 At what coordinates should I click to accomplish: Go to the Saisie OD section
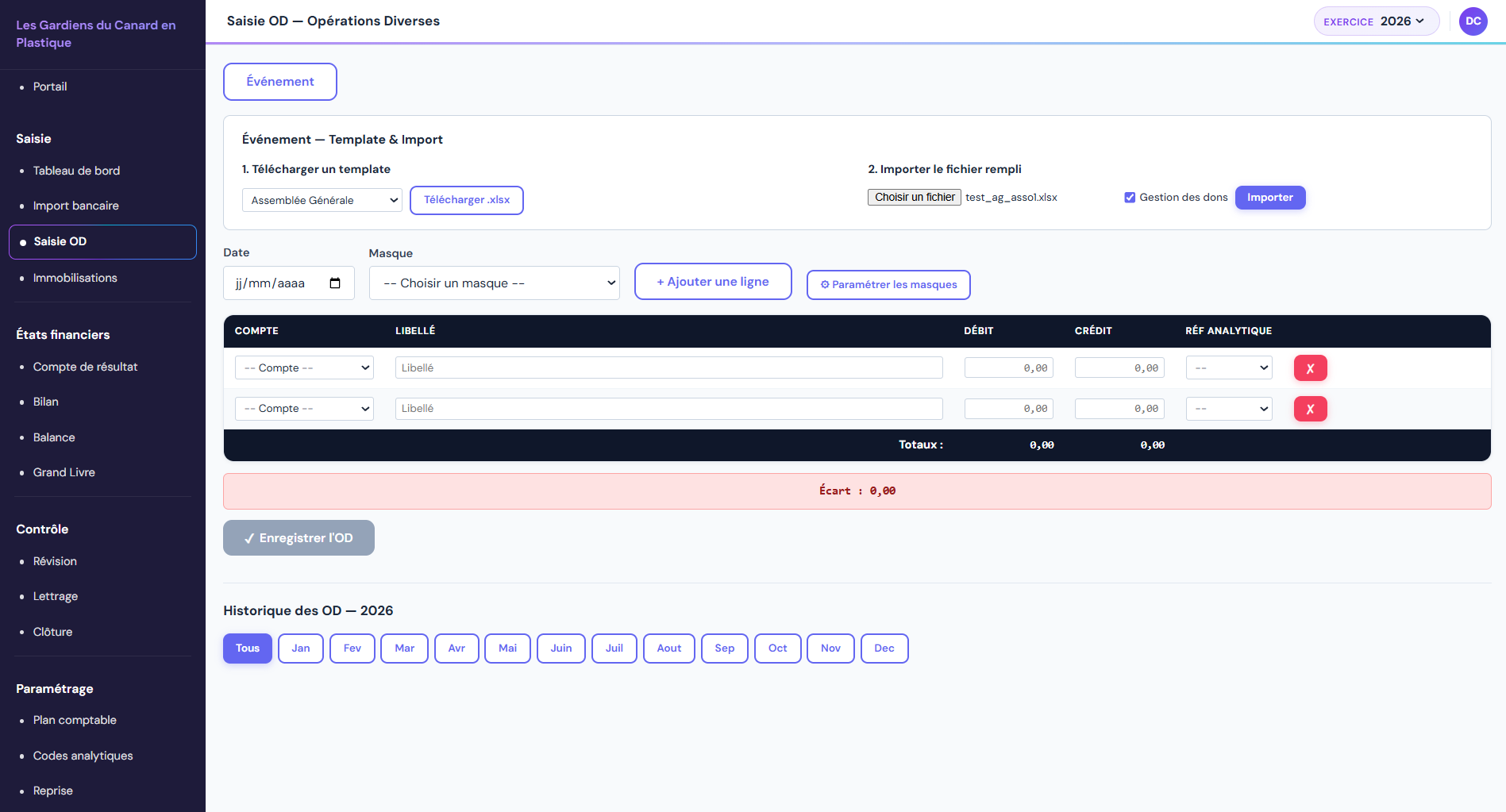tap(60, 241)
